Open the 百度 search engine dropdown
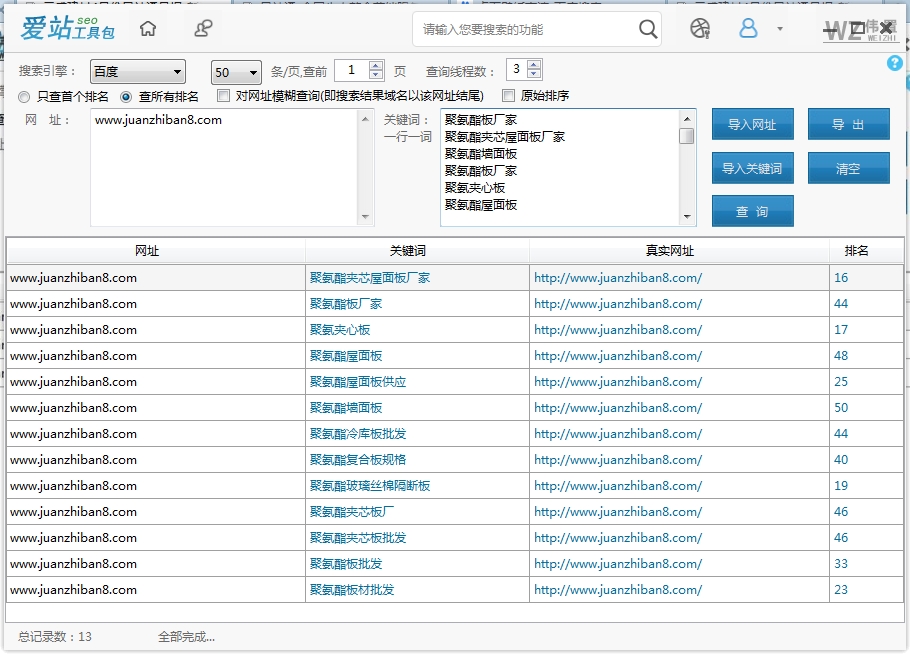The height and width of the screenshot is (654, 910). coord(137,70)
